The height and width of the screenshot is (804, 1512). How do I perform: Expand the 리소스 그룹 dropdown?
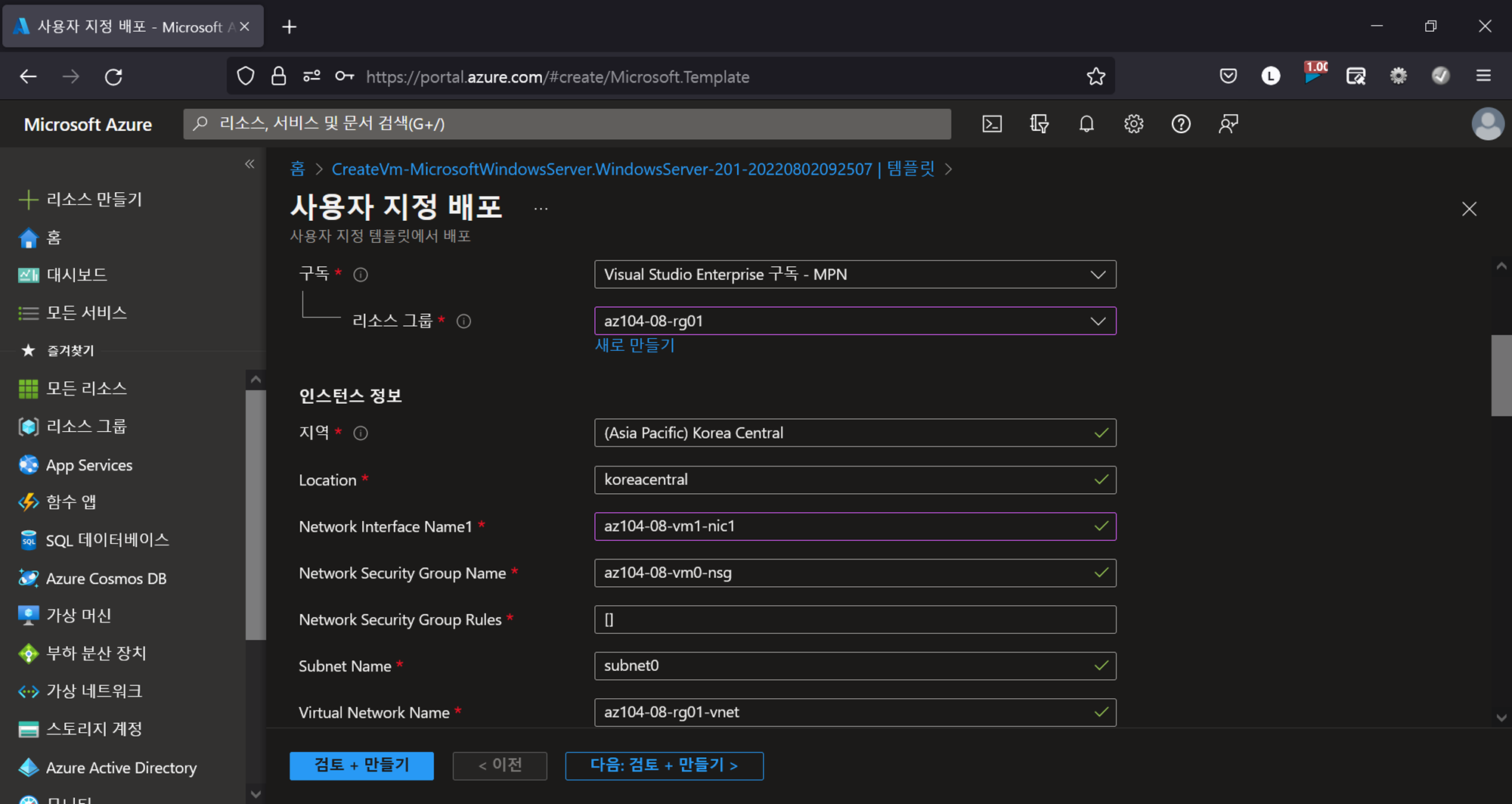[x=855, y=321]
